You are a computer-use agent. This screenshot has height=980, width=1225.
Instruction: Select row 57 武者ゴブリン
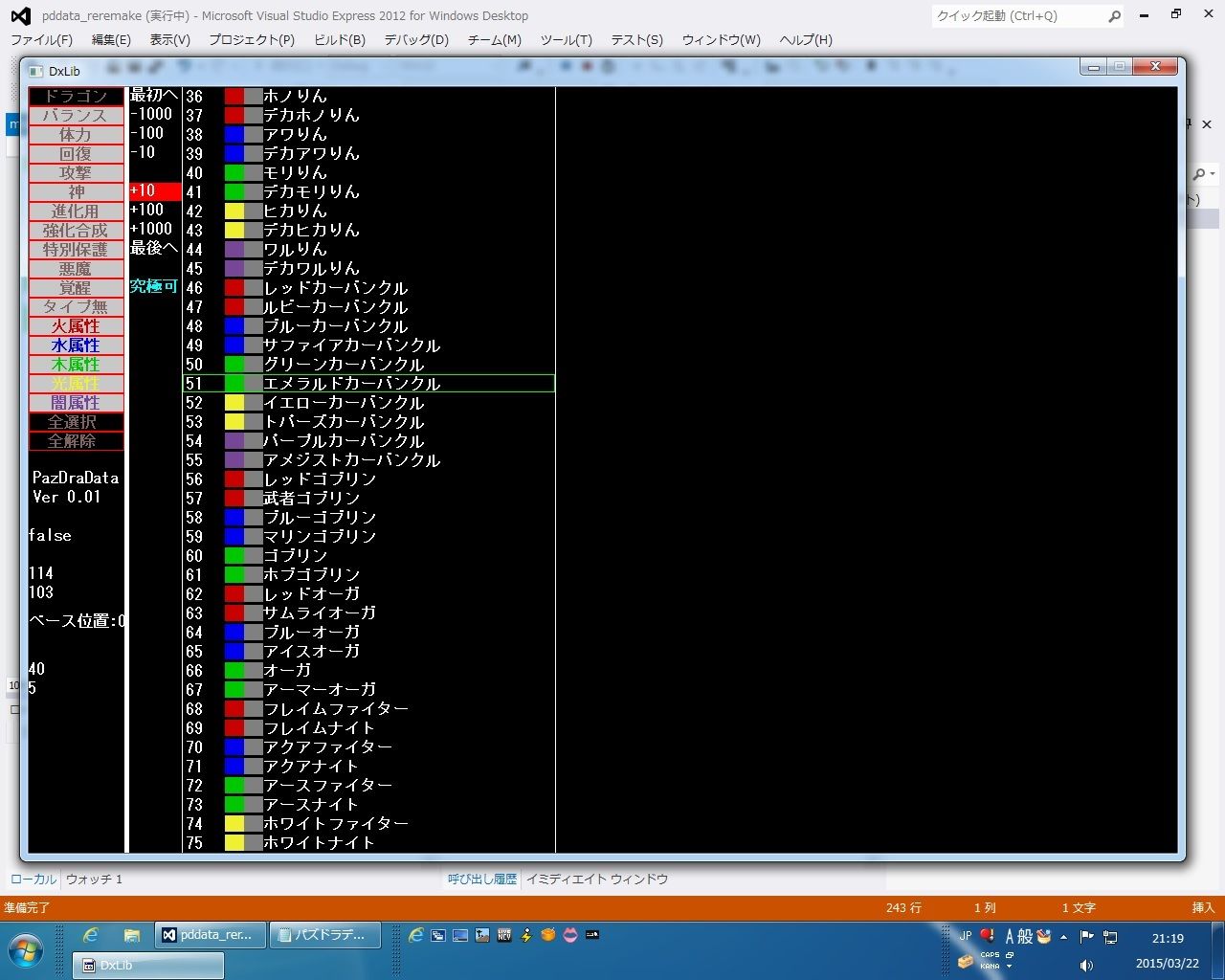[x=368, y=498]
